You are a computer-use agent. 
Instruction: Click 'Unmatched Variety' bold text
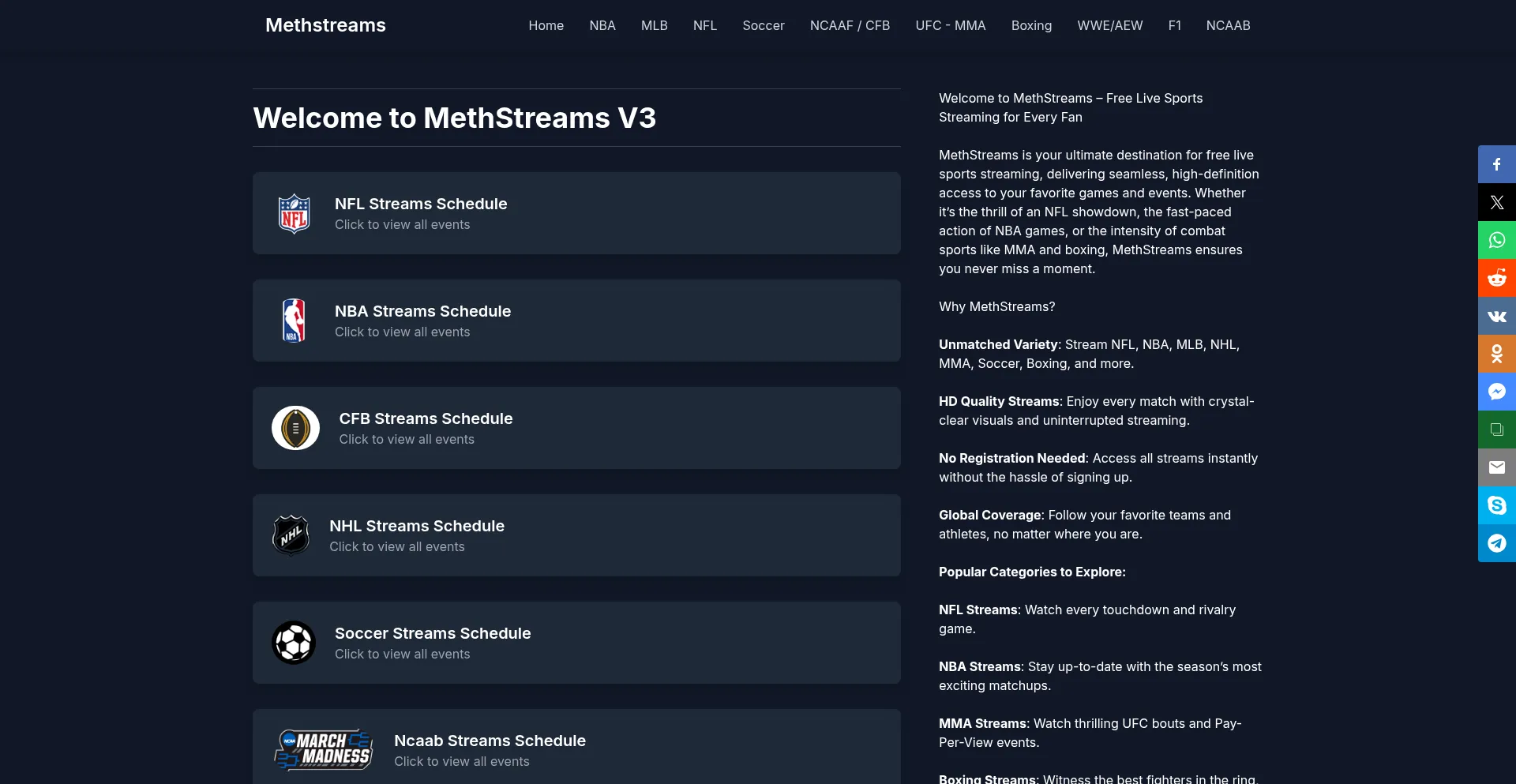pos(998,344)
